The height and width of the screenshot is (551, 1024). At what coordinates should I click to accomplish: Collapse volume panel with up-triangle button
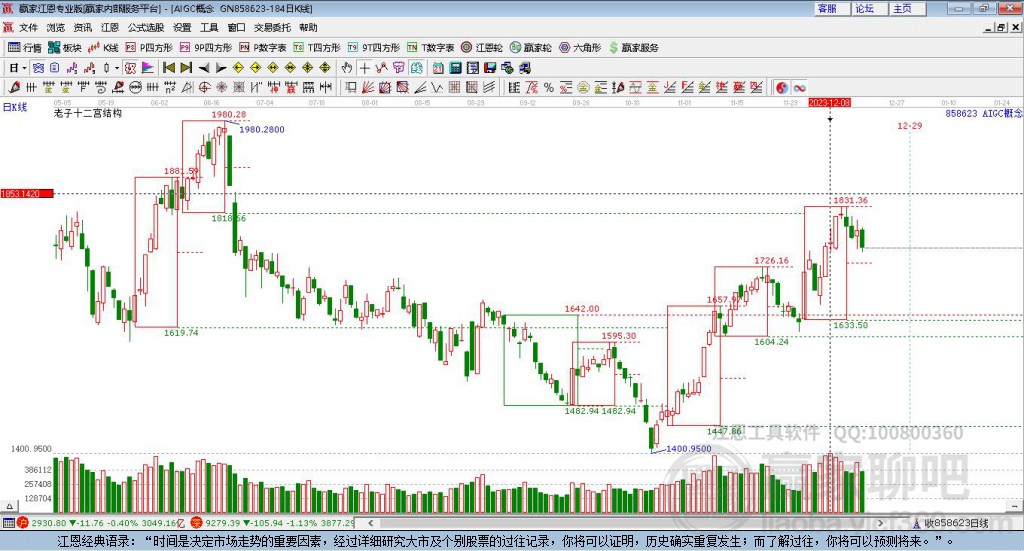click(9, 506)
